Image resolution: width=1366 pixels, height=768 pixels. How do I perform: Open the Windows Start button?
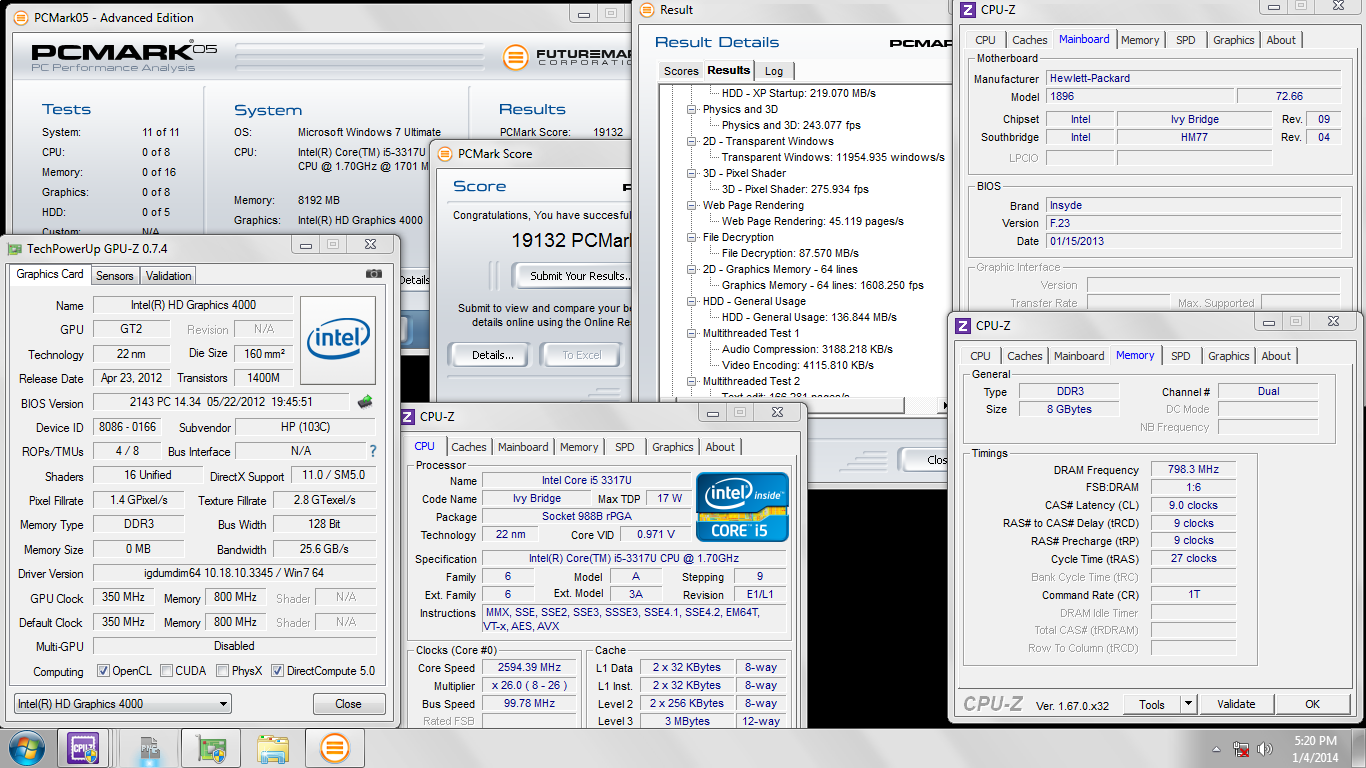[25, 748]
